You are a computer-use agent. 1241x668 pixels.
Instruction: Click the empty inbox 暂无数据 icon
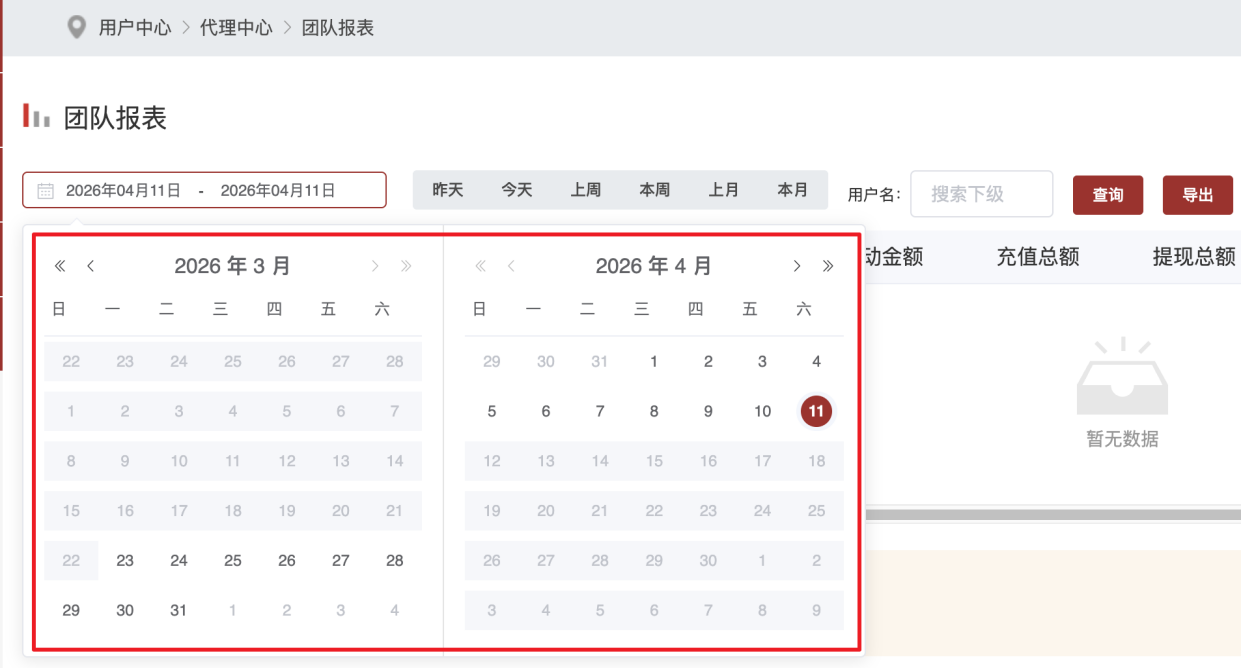coord(1122,379)
